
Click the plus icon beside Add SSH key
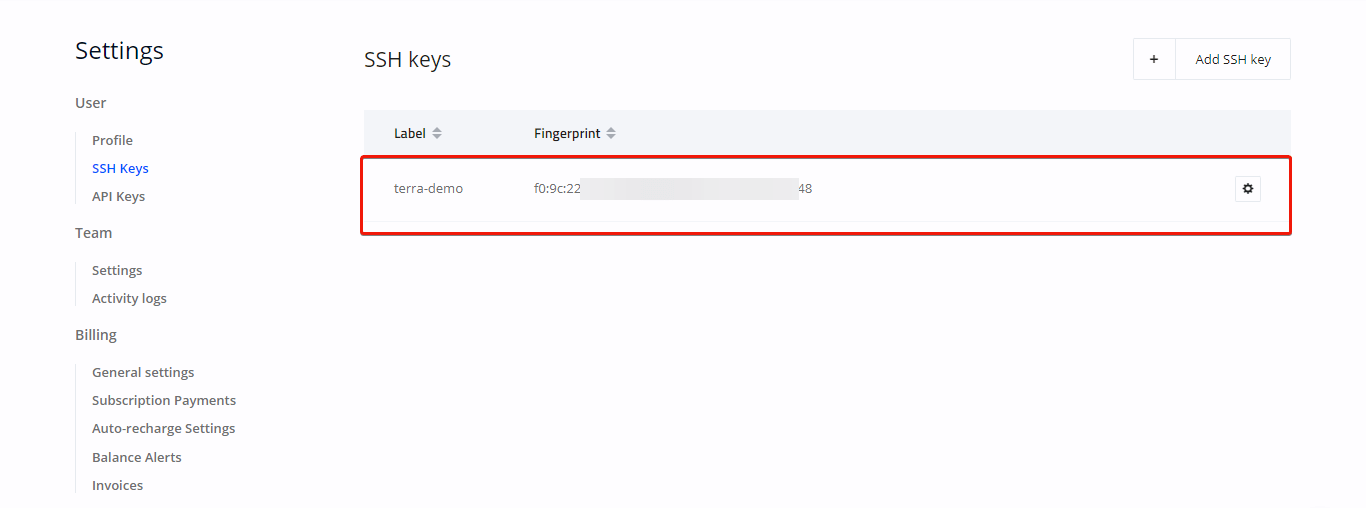pyautogui.click(x=1154, y=59)
